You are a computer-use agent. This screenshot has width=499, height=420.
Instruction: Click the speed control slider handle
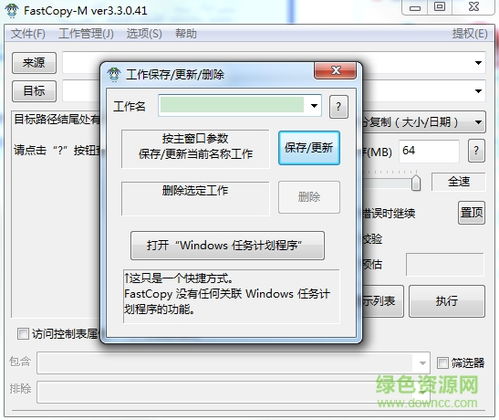click(416, 182)
